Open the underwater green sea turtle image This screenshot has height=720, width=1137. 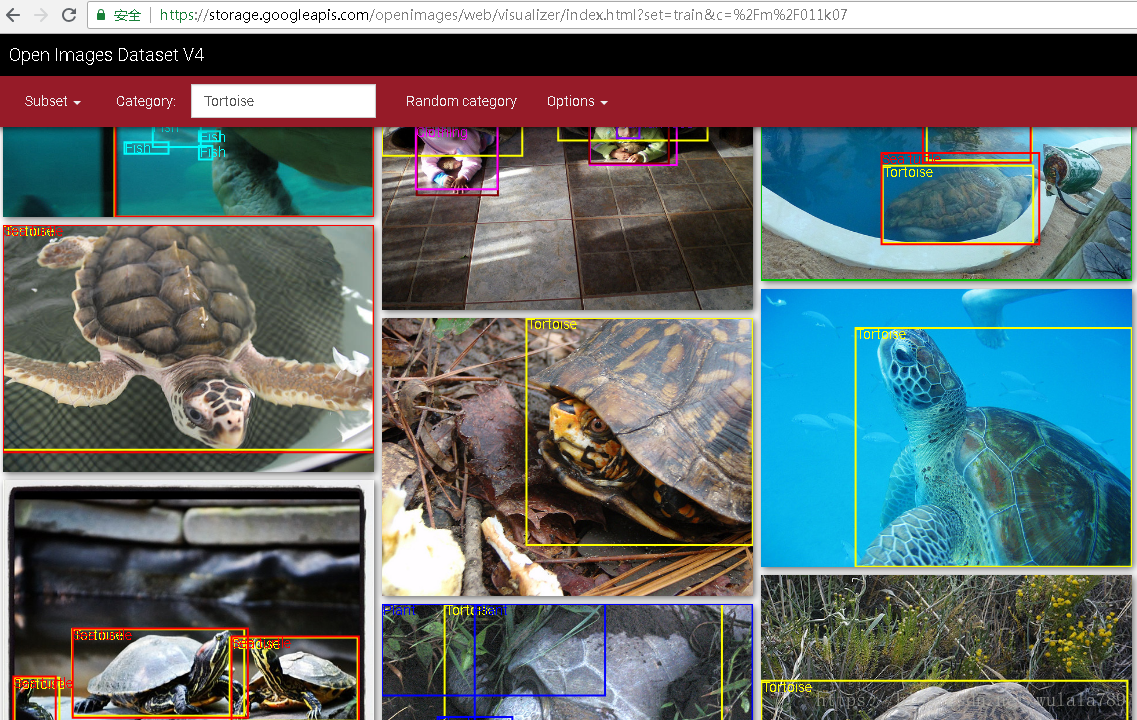(946, 428)
